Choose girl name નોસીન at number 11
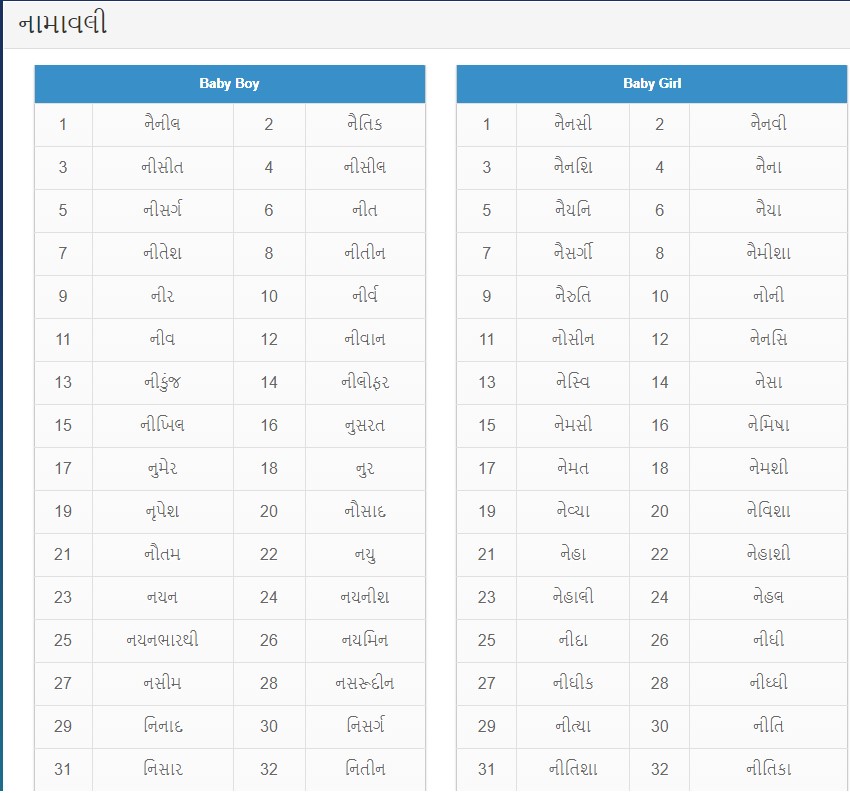This screenshot has height=793, width=850. click(x=573, y=339)
